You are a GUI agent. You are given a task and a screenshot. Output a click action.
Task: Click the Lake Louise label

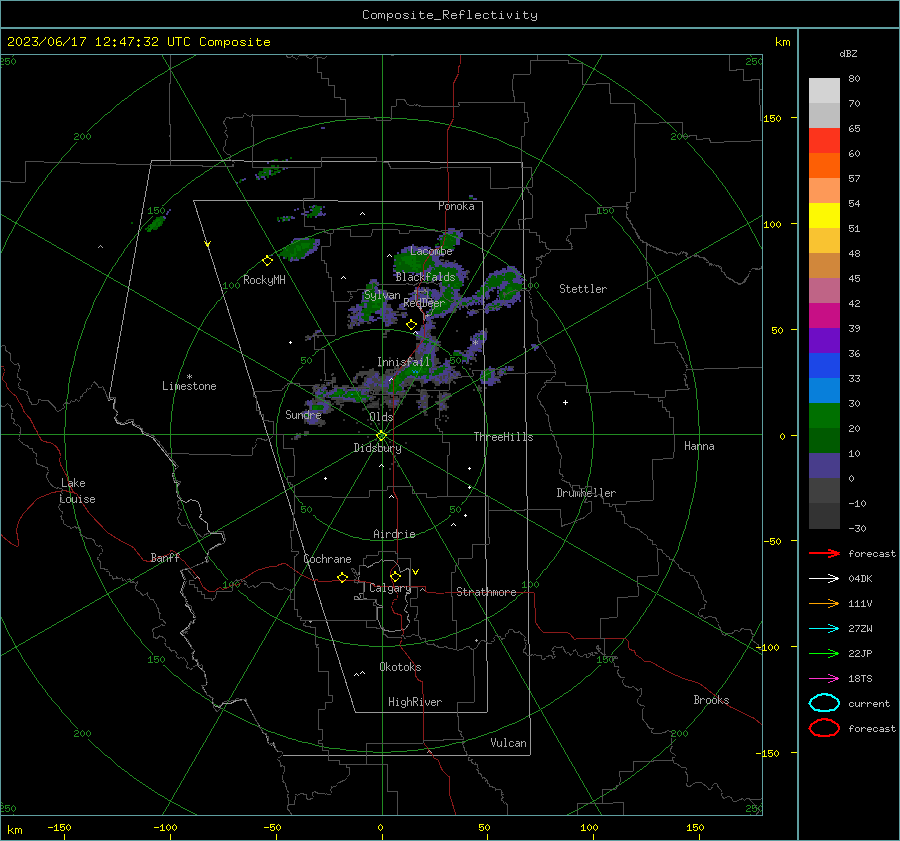(x=77, y=491)
